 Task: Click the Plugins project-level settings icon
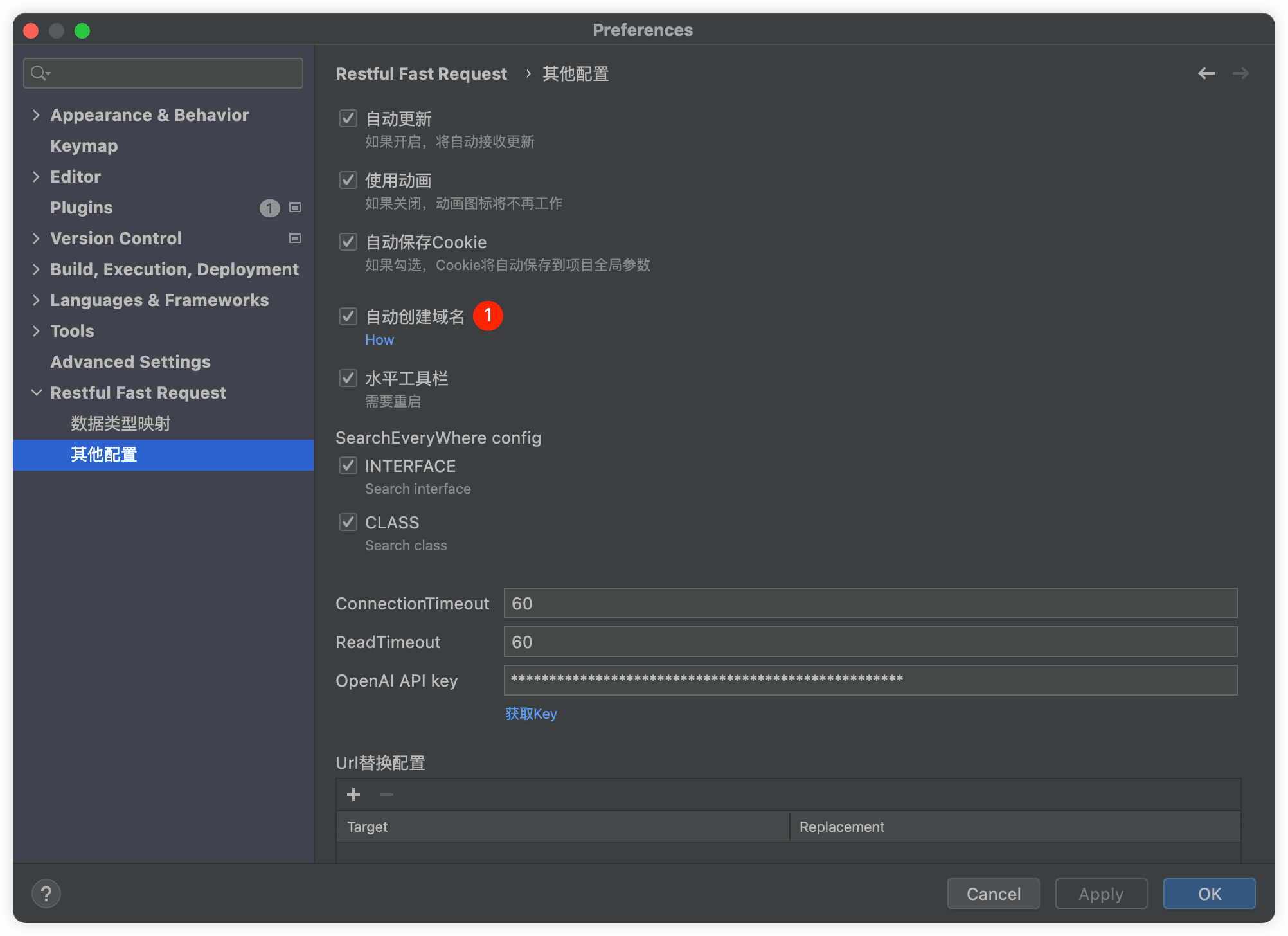(x=295, y=207)
